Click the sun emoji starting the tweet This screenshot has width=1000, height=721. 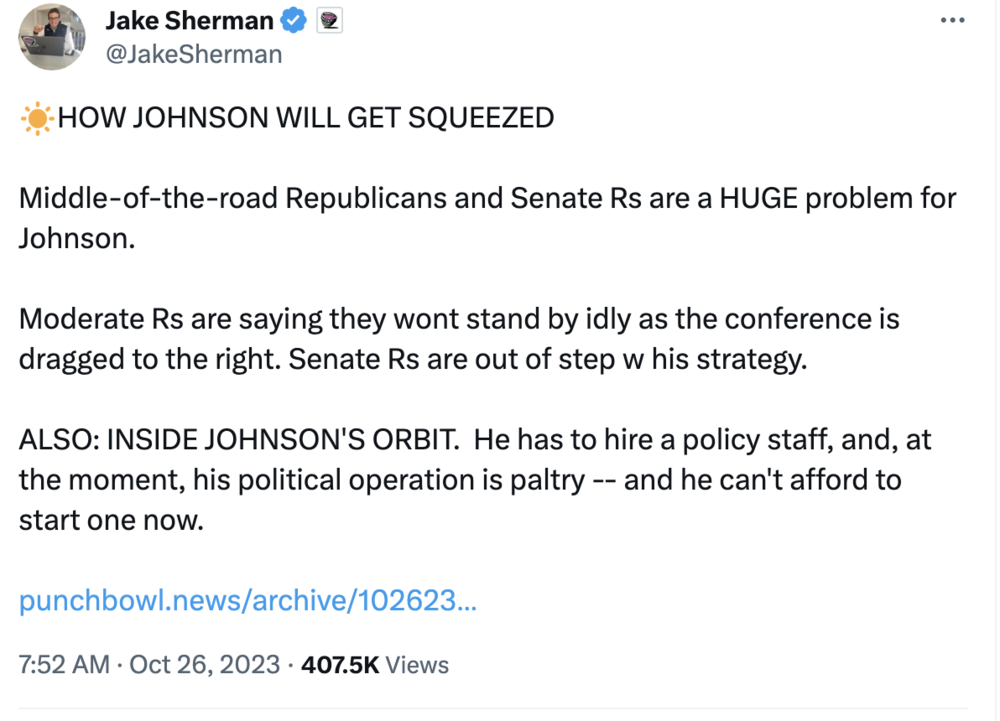click(x=37, y=119)
